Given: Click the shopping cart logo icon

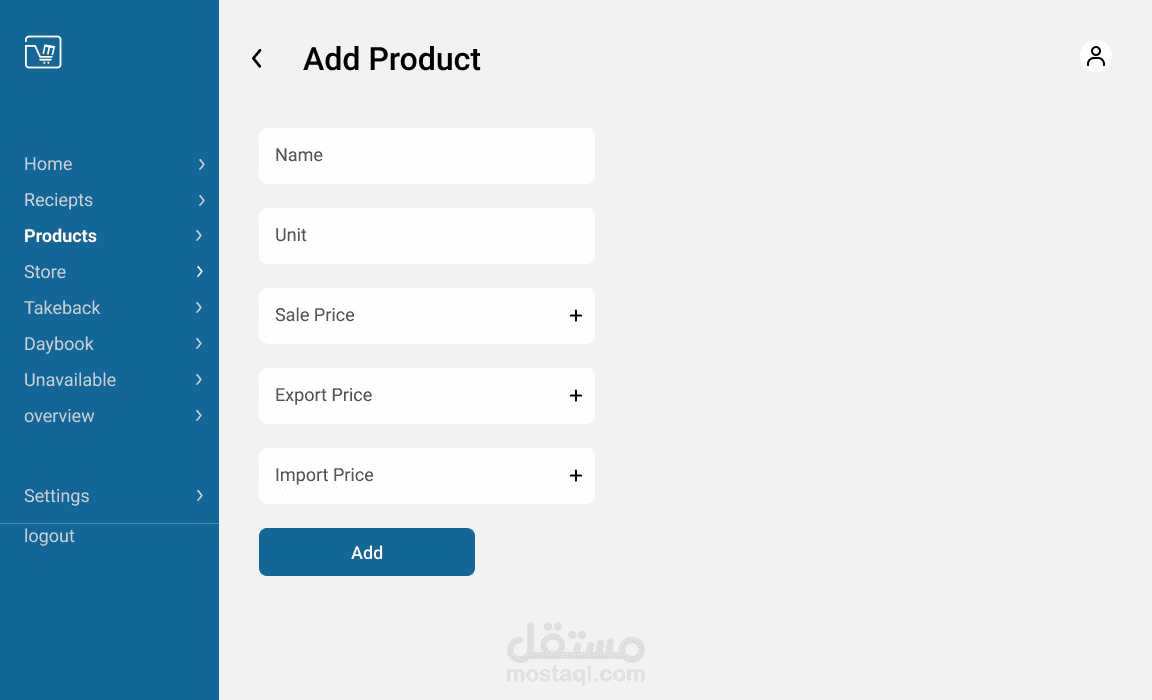Looking at the screenshot, I should (x=43, y=52).
